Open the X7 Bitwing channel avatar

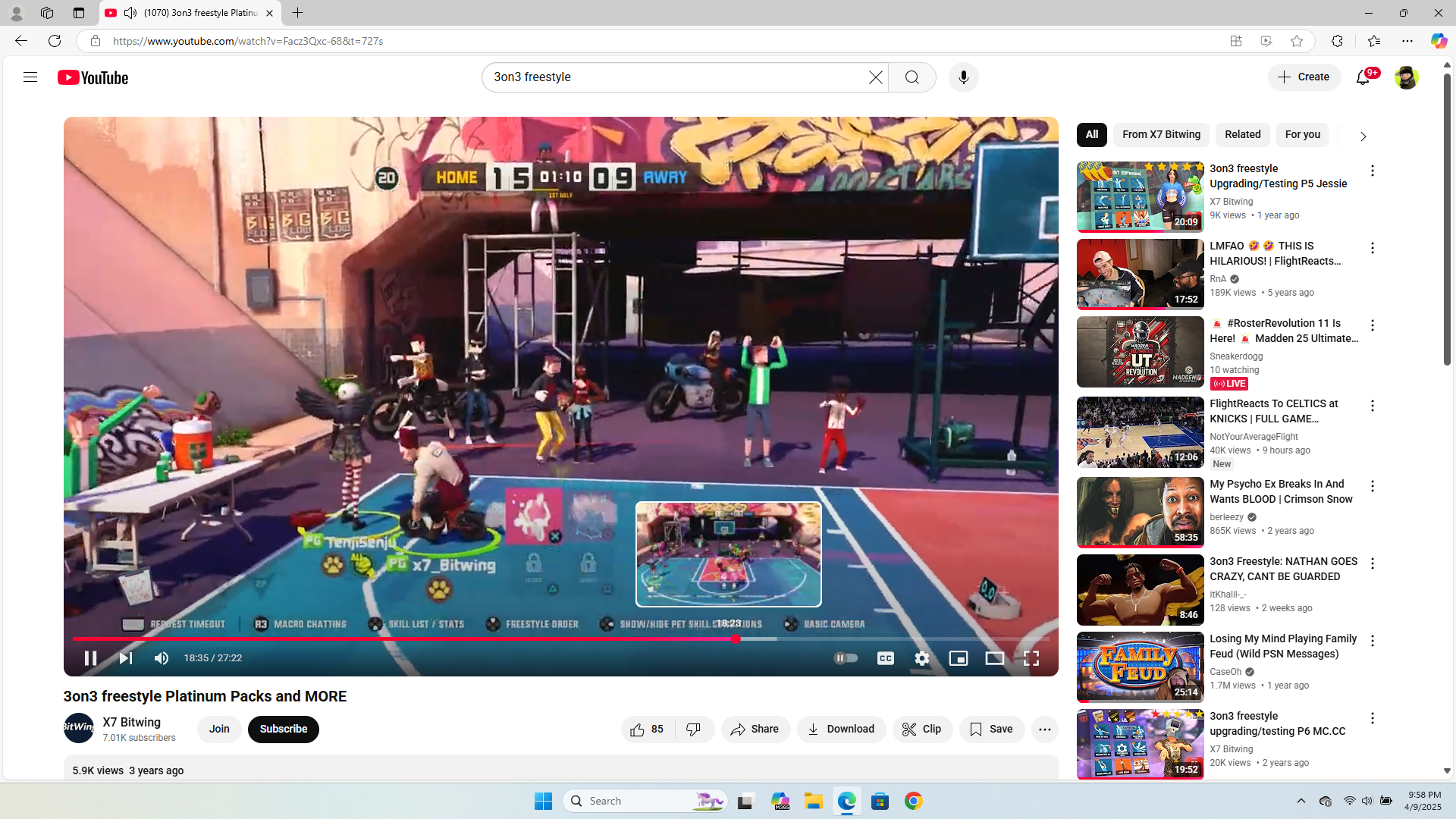[79, 728]
